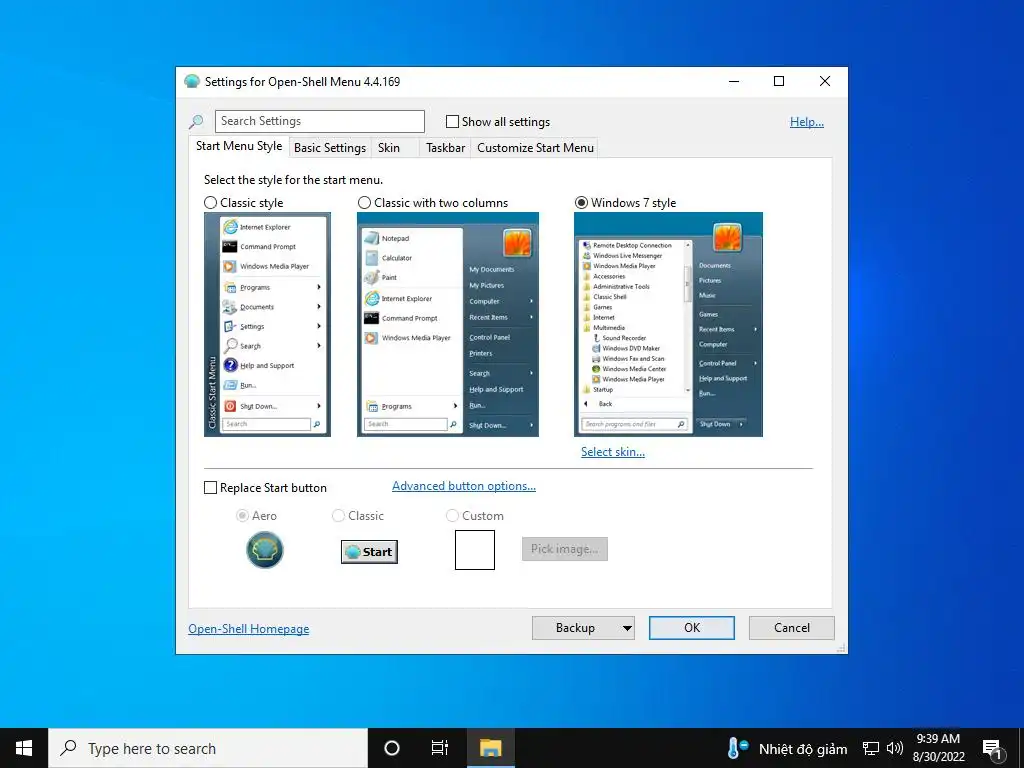Click the Select skin... link
The width and height of the screenshot is (1024, 768).
613,452
